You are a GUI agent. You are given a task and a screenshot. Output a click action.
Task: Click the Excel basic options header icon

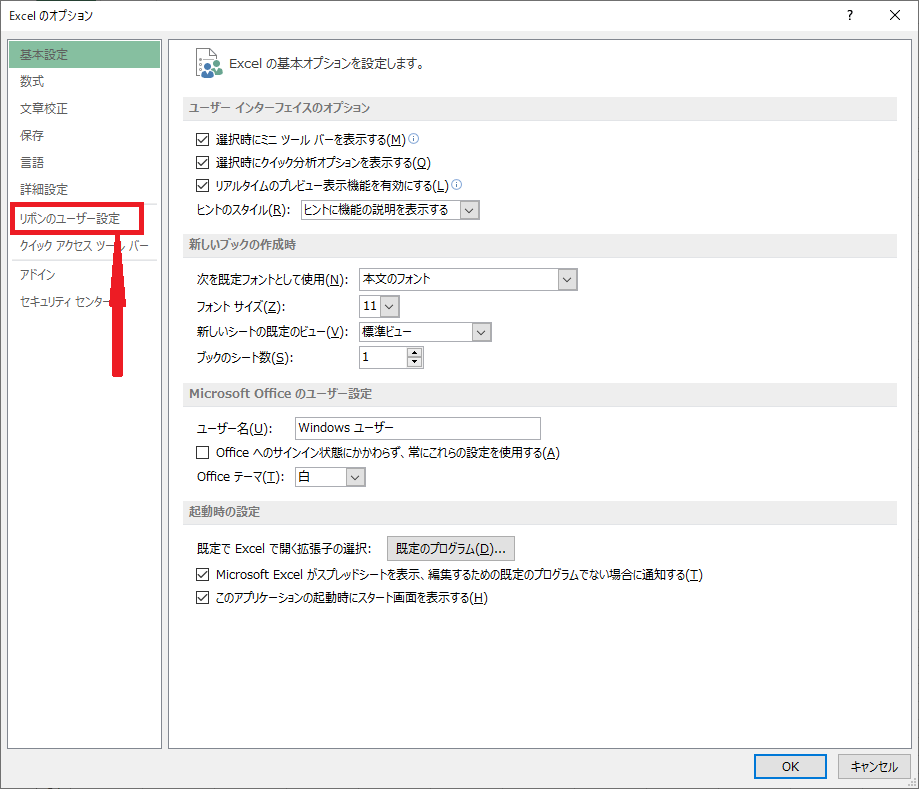coord(209,63)
